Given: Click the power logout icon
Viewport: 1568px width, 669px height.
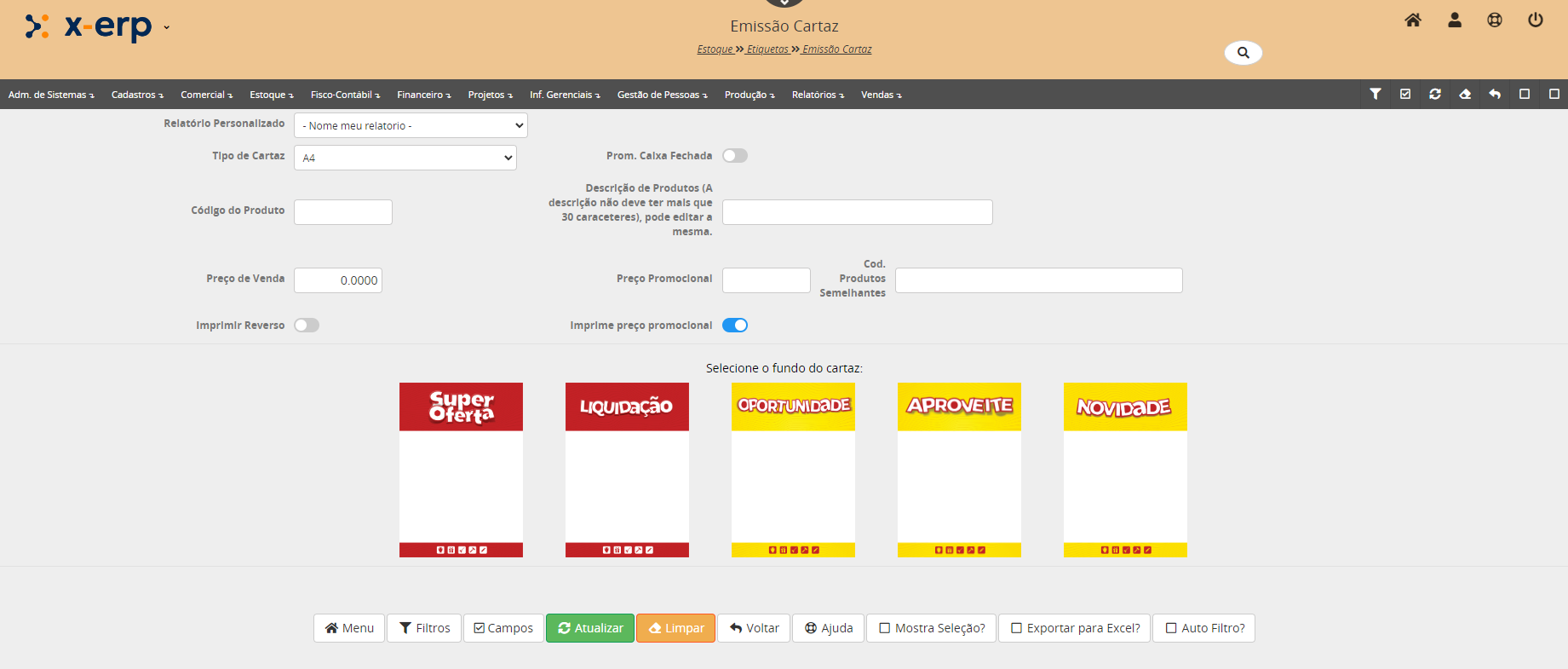Looking at the screenshot, I should [x=1535, y=20].
